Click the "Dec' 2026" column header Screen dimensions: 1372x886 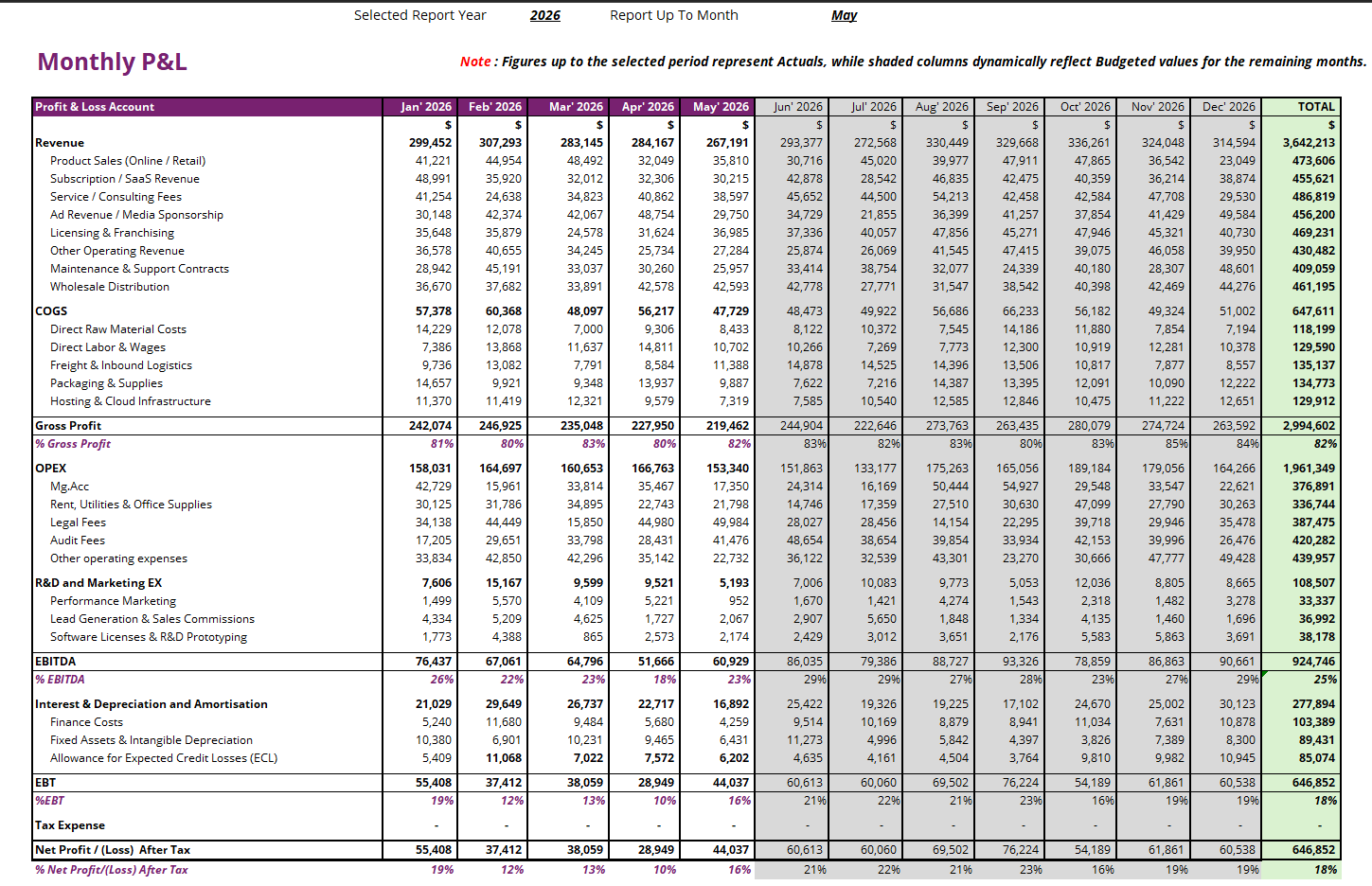1228,107
